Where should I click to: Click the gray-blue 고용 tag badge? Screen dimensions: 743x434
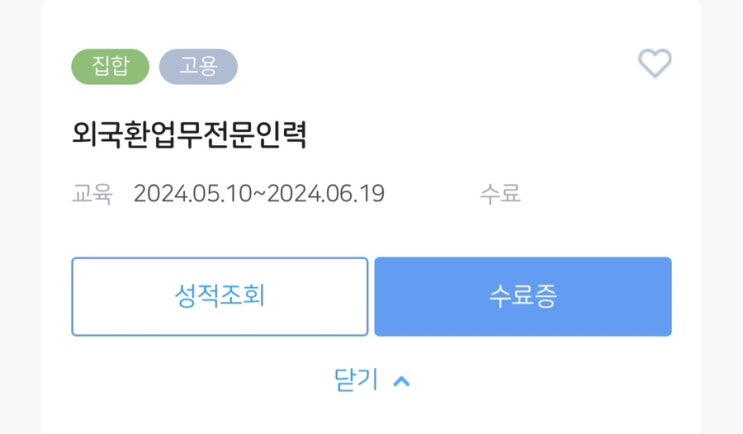[198, 66]
